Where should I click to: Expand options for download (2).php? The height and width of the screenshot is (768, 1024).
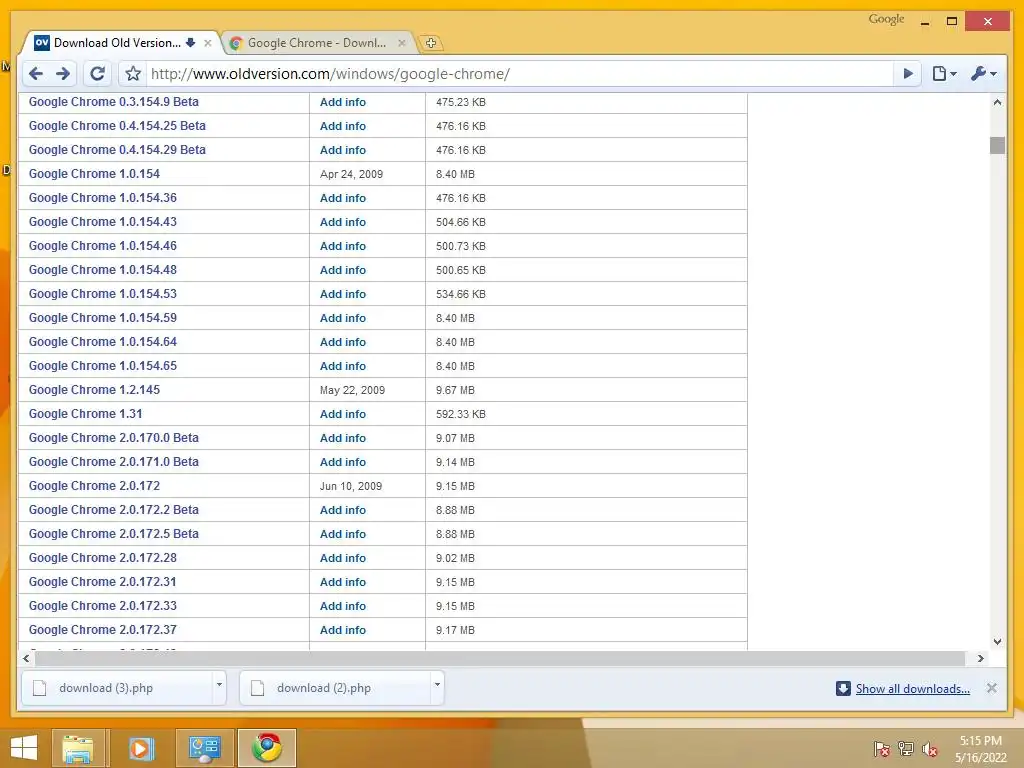point(438,685)
